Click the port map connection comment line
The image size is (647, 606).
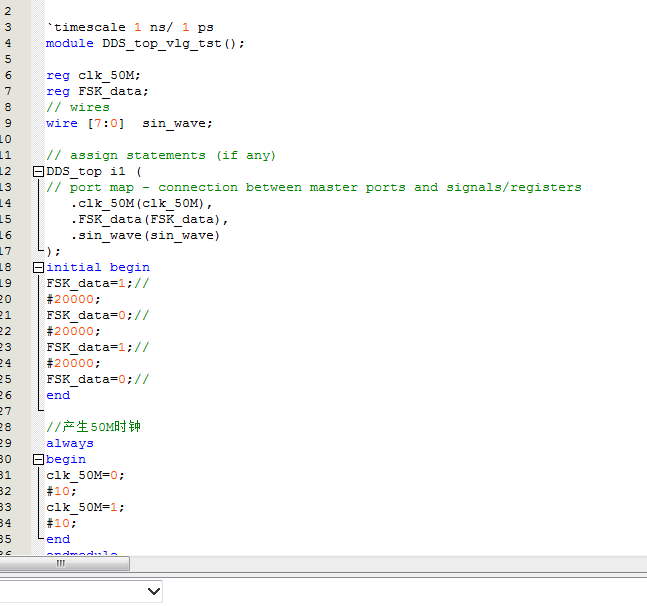(314, 187)
